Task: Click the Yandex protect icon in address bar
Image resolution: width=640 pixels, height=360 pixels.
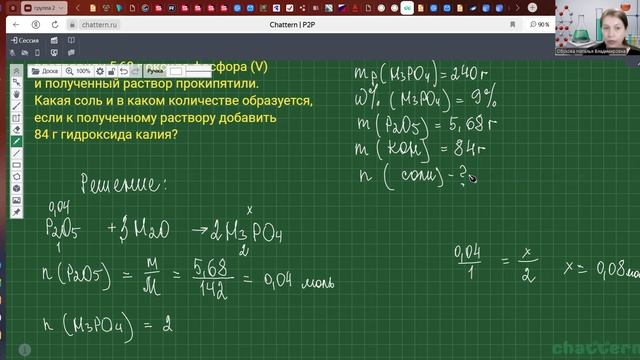Action: [x=36, y=24]
